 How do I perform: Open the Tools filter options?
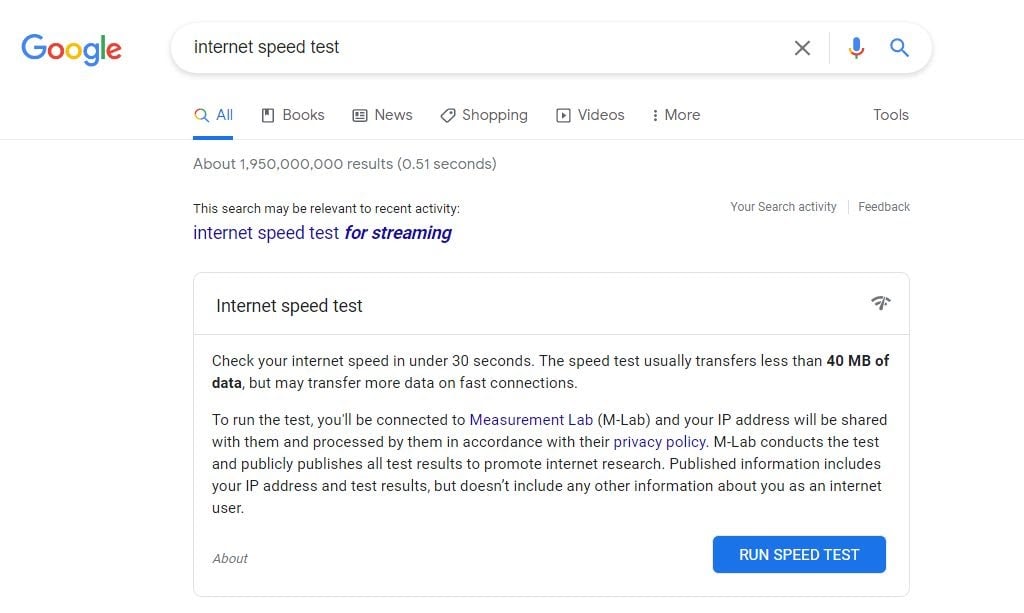coord(890,115)
